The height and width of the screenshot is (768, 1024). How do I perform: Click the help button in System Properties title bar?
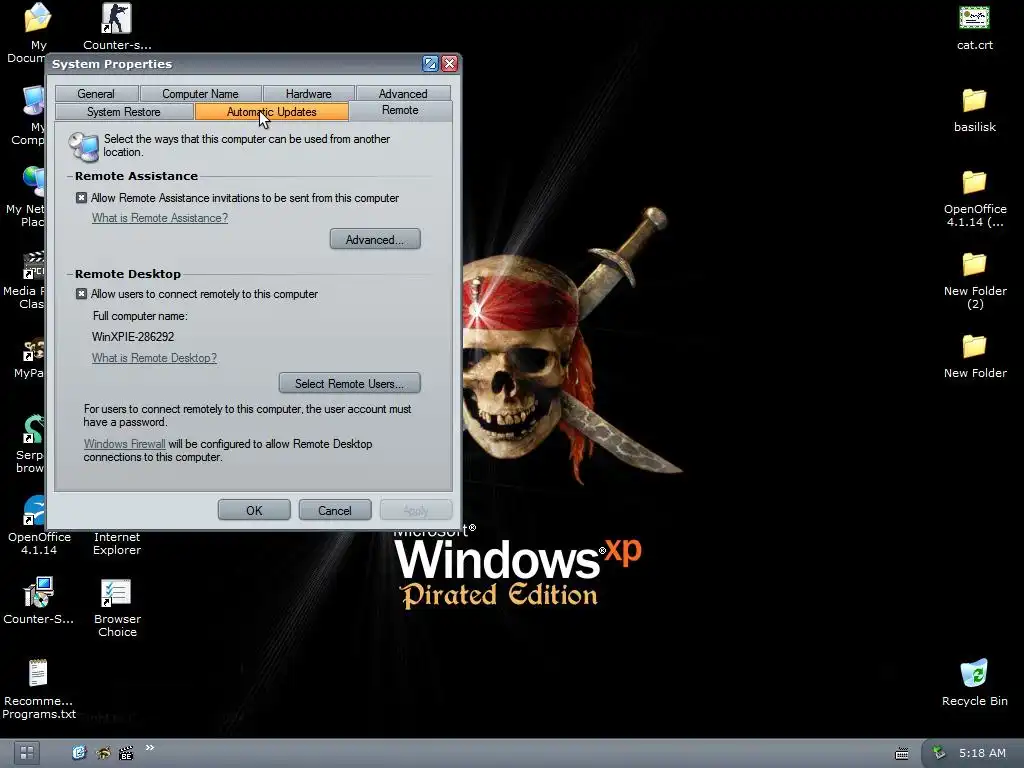(430, 63)
